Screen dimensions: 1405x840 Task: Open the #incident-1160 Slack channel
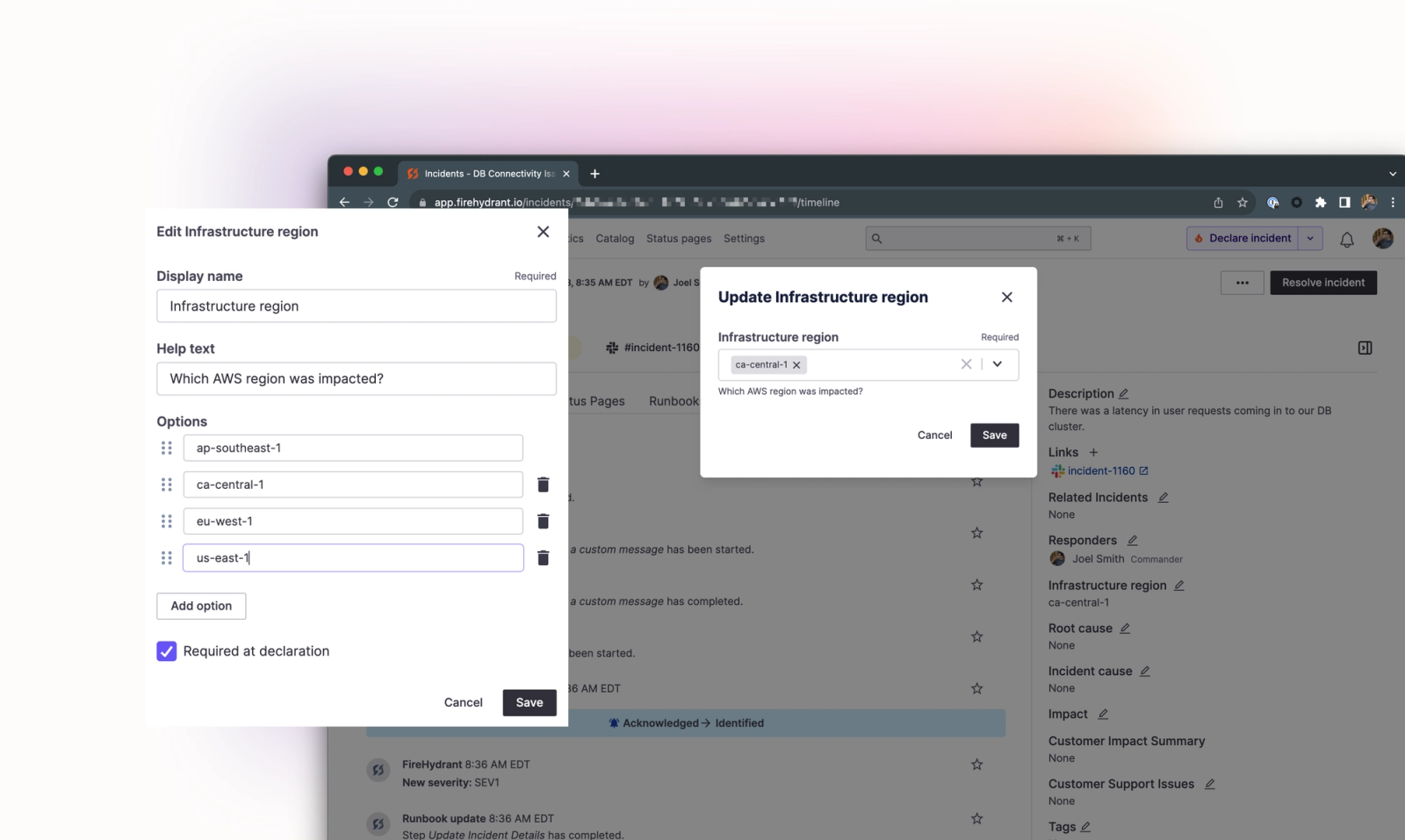click(653, 348)
